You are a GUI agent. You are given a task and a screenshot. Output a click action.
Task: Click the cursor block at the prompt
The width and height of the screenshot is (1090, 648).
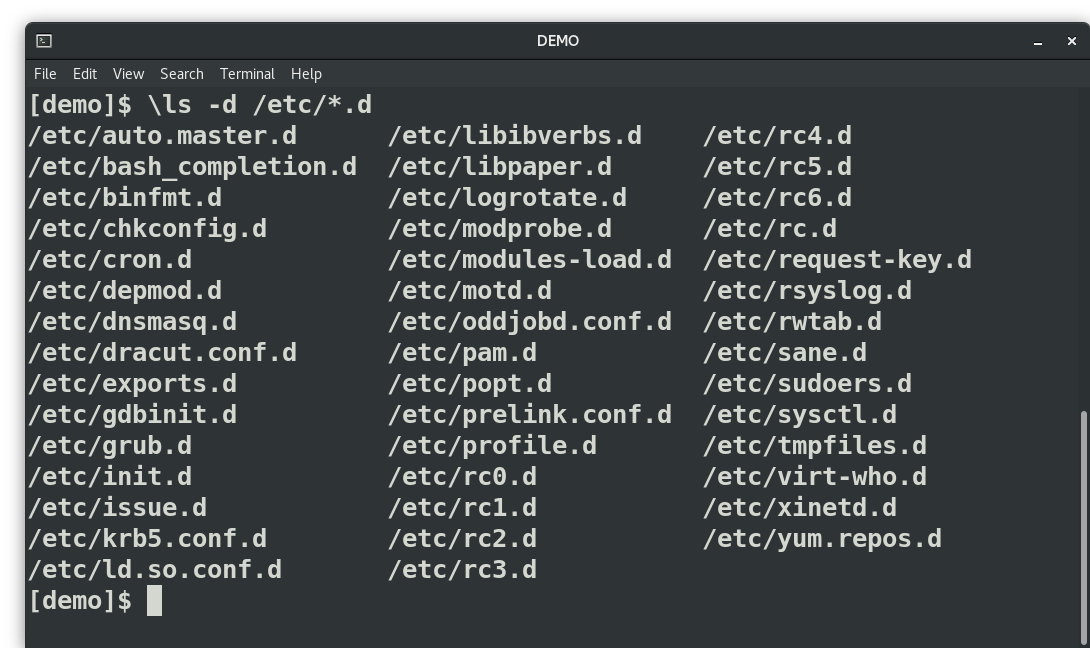pos(154,601)
